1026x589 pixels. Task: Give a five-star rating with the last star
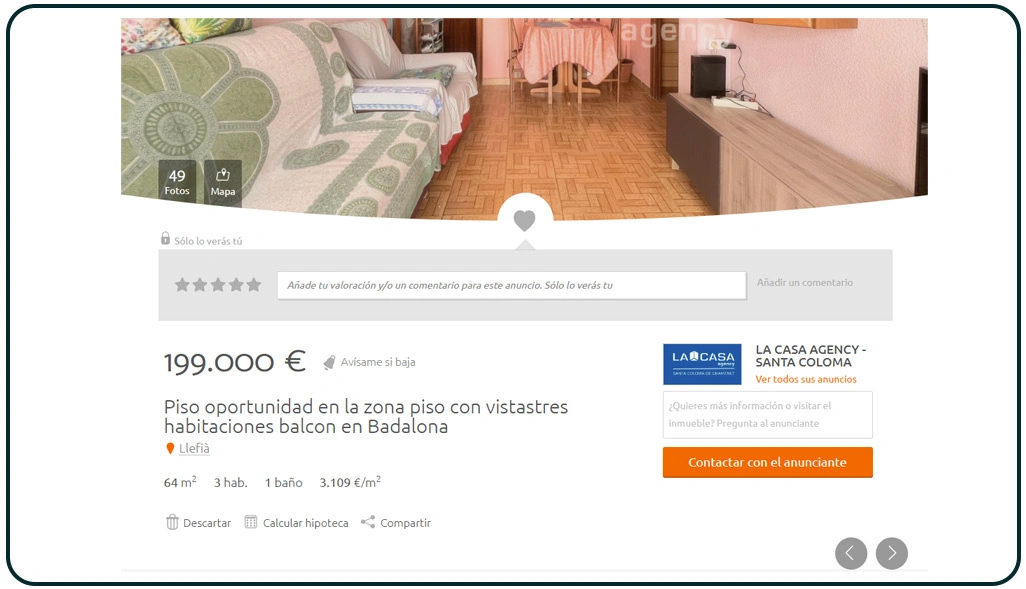point(254,285)
